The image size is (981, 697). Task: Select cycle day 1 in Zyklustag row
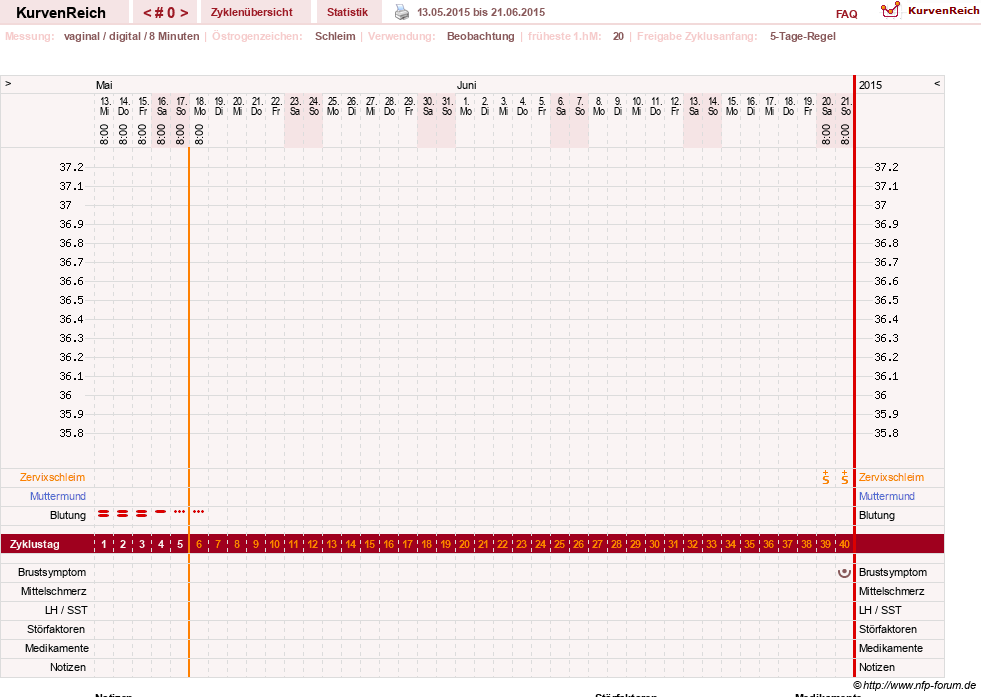tap(104, 544)
